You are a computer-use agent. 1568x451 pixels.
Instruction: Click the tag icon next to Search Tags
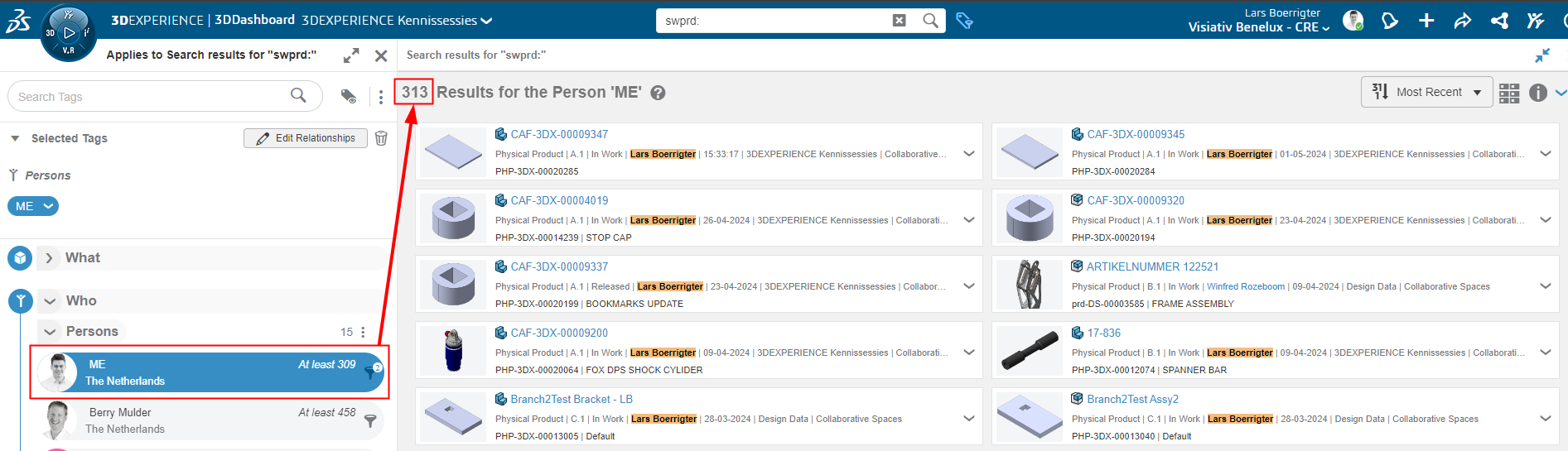349,97
